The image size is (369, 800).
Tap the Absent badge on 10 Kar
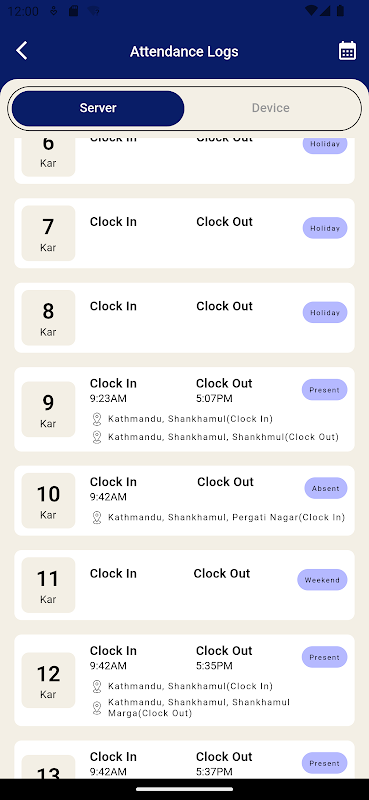[x=326, y=488]
